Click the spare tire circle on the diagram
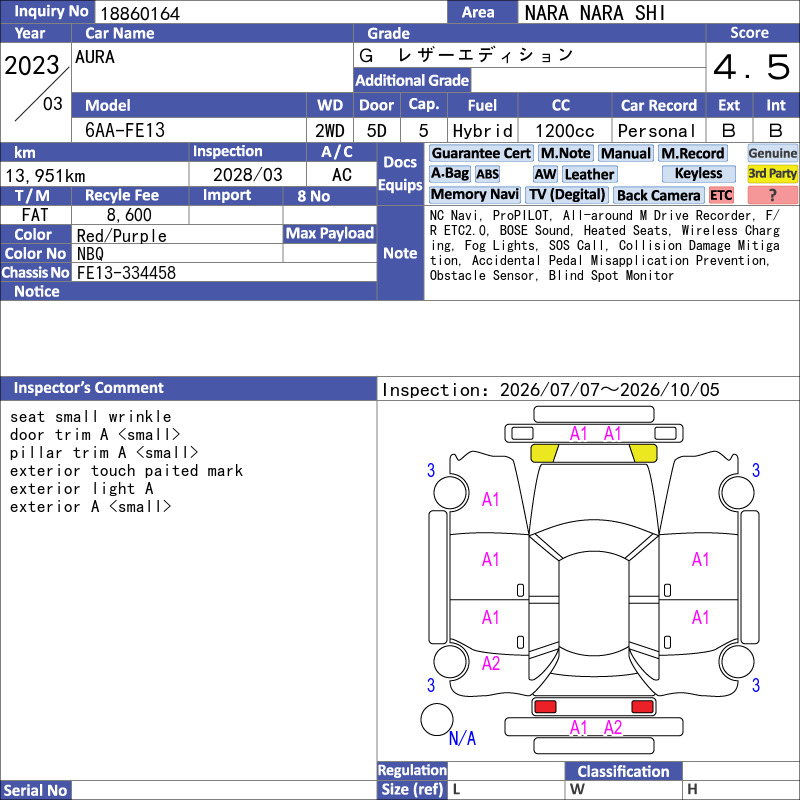800x800 pixels. coord(437,719)
